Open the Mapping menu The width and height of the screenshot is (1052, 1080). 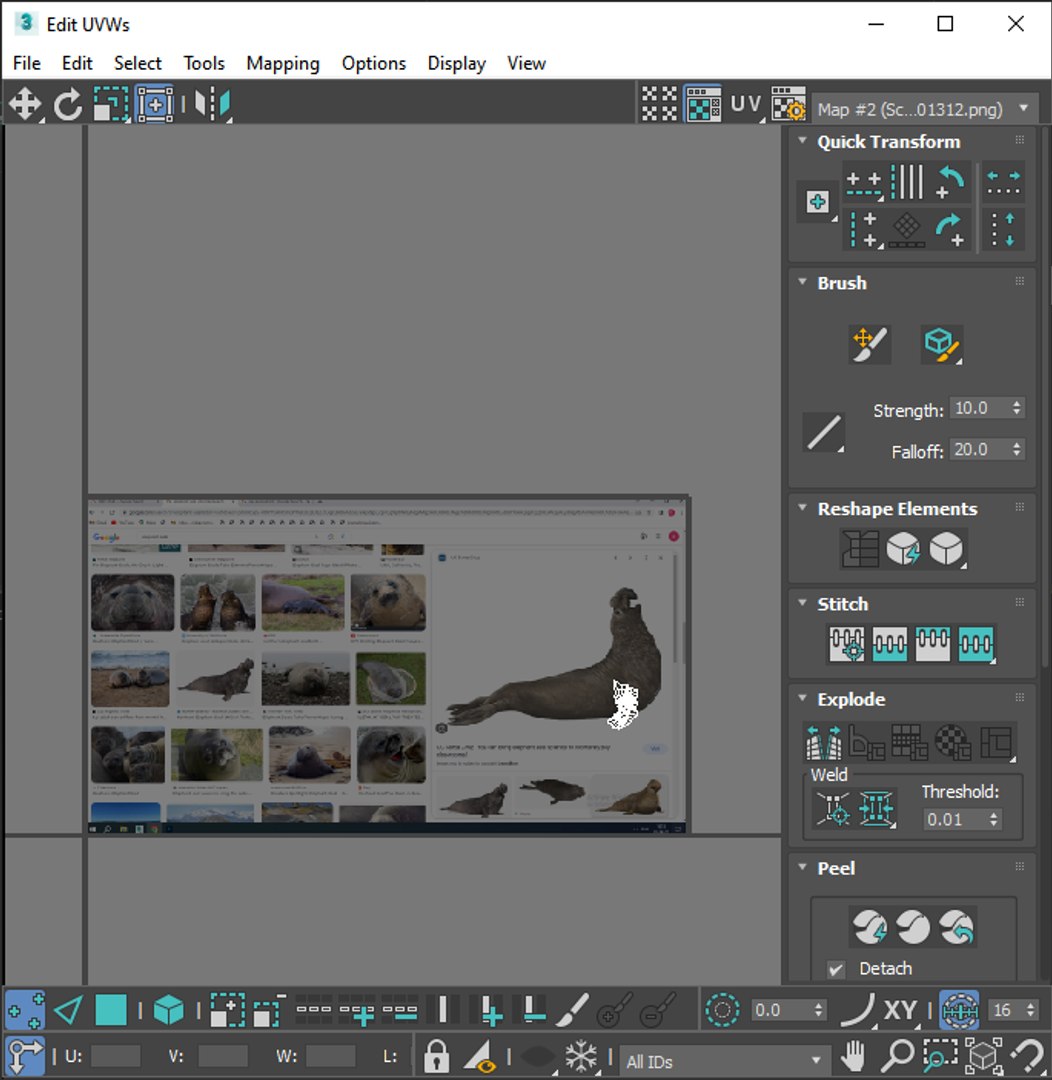283,63
